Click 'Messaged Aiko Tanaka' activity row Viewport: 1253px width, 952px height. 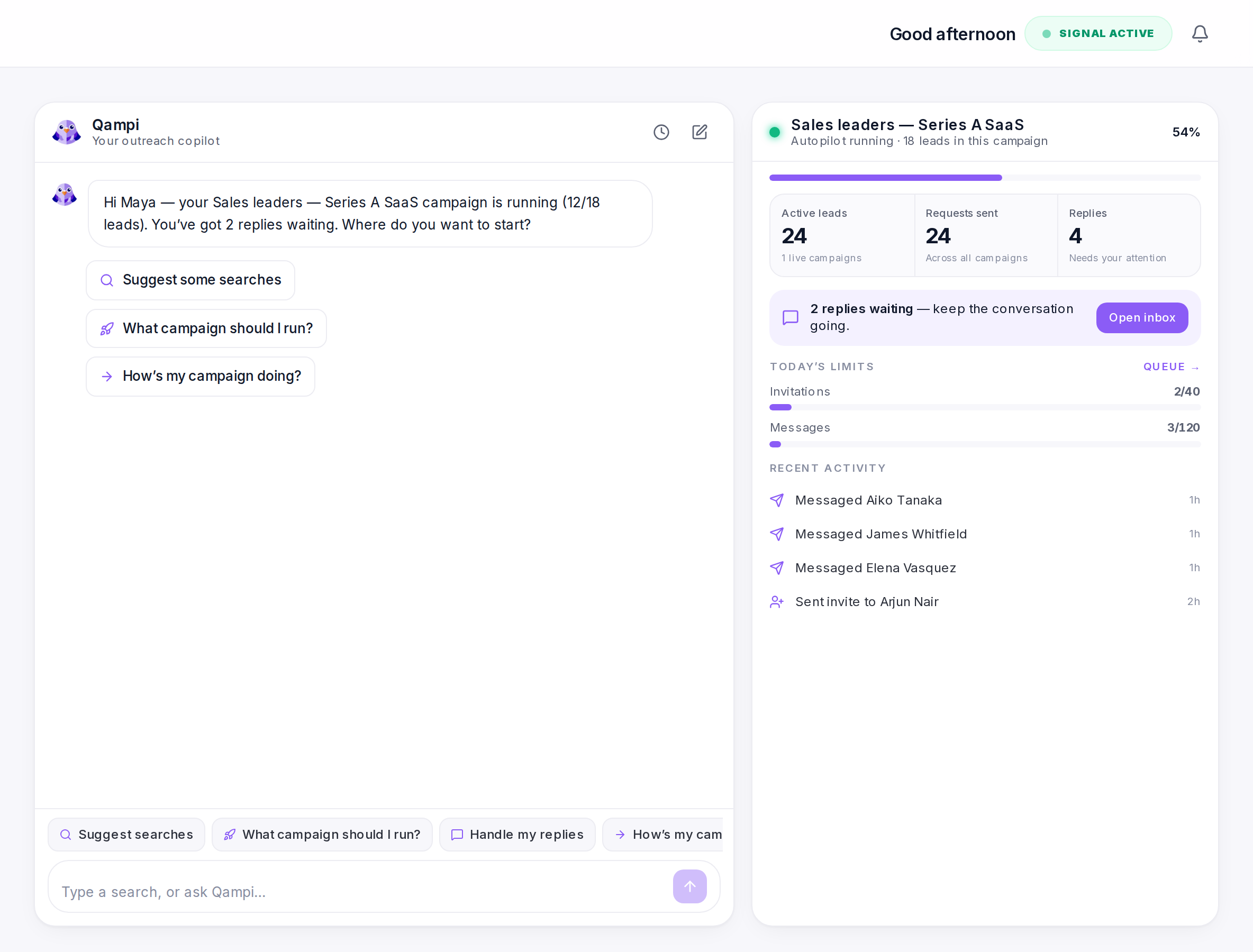985,500
